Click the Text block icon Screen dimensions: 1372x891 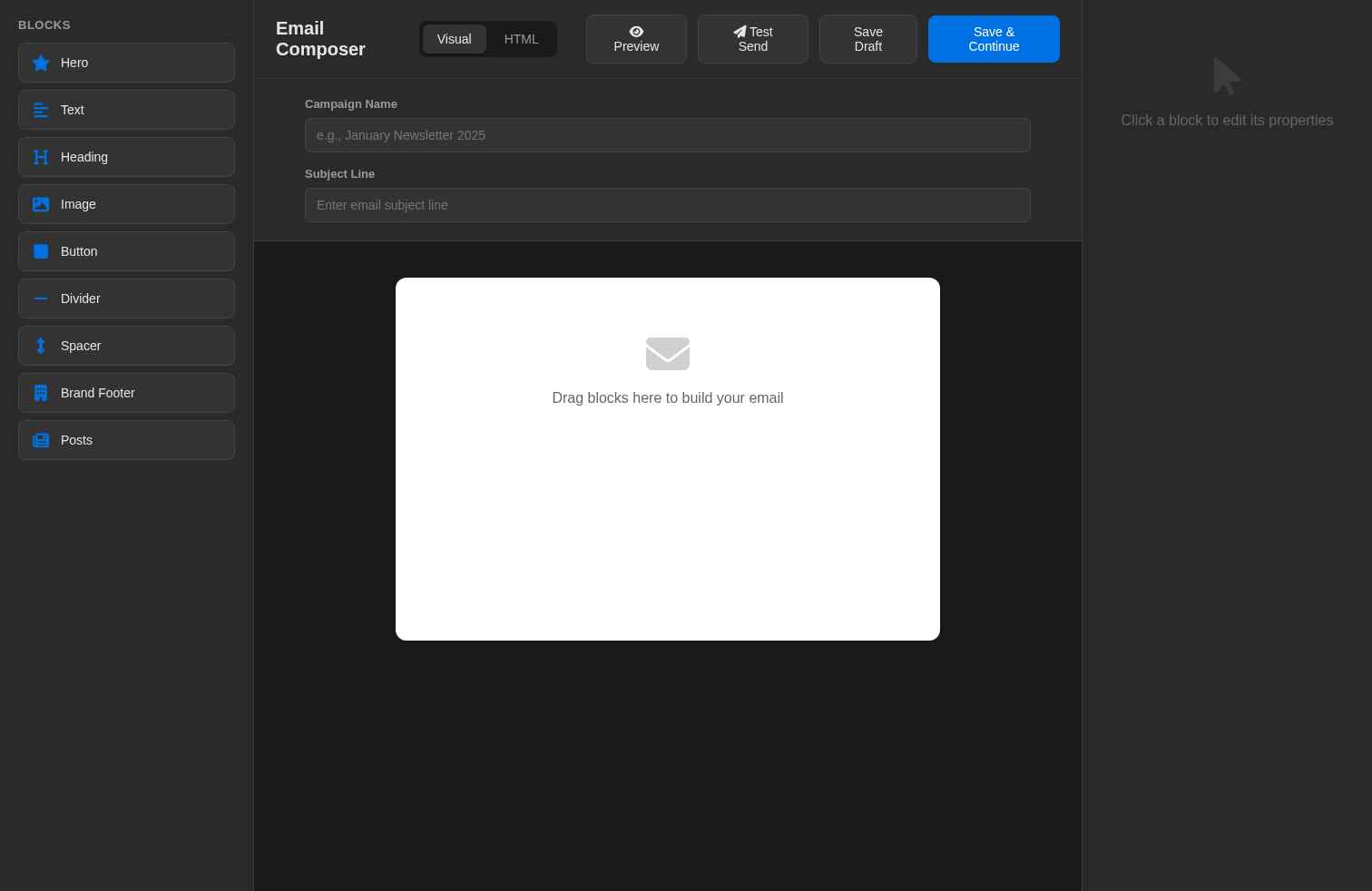click(x=40, y=110)
